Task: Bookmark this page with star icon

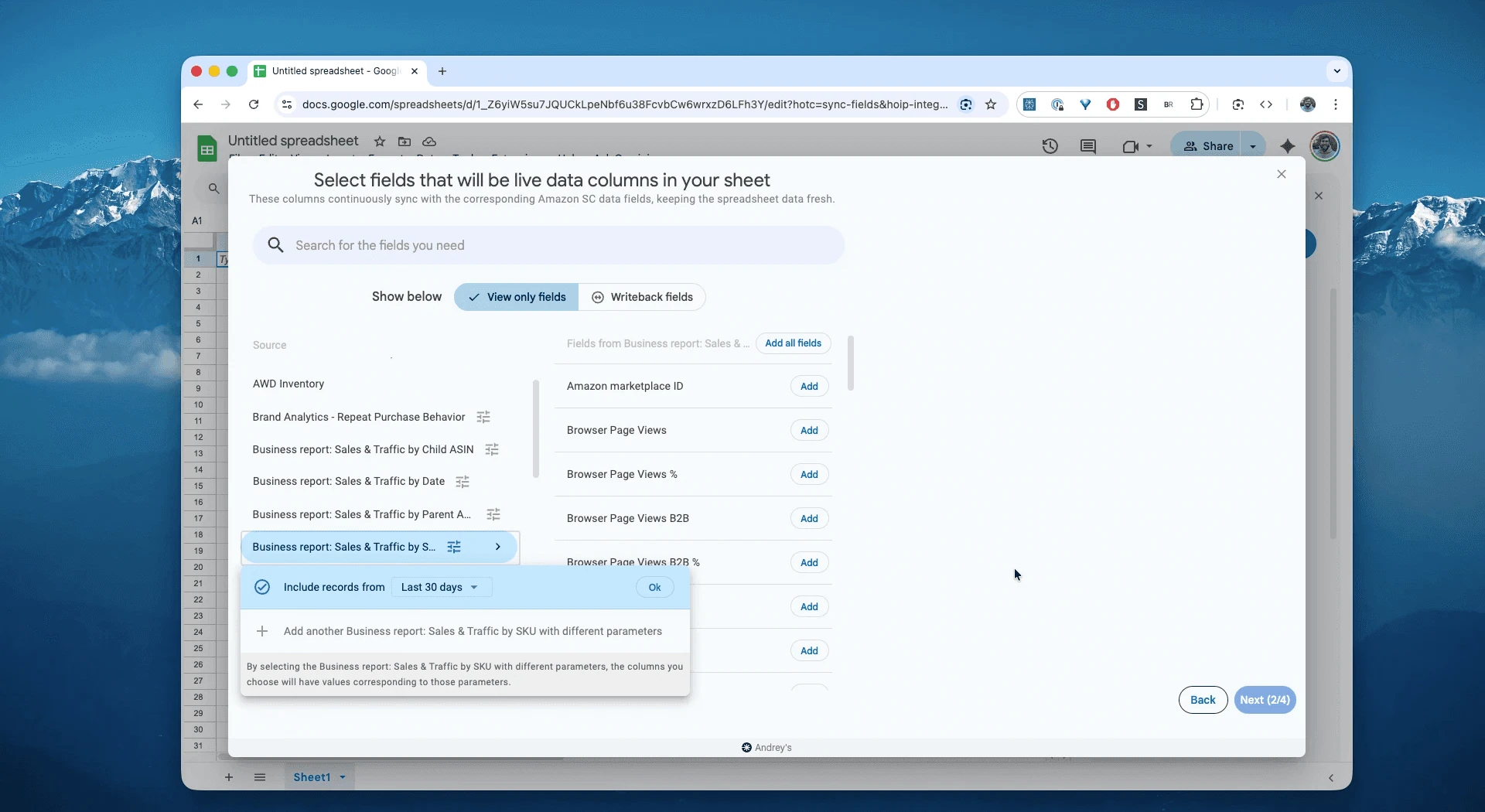Action: coord(991,104)
